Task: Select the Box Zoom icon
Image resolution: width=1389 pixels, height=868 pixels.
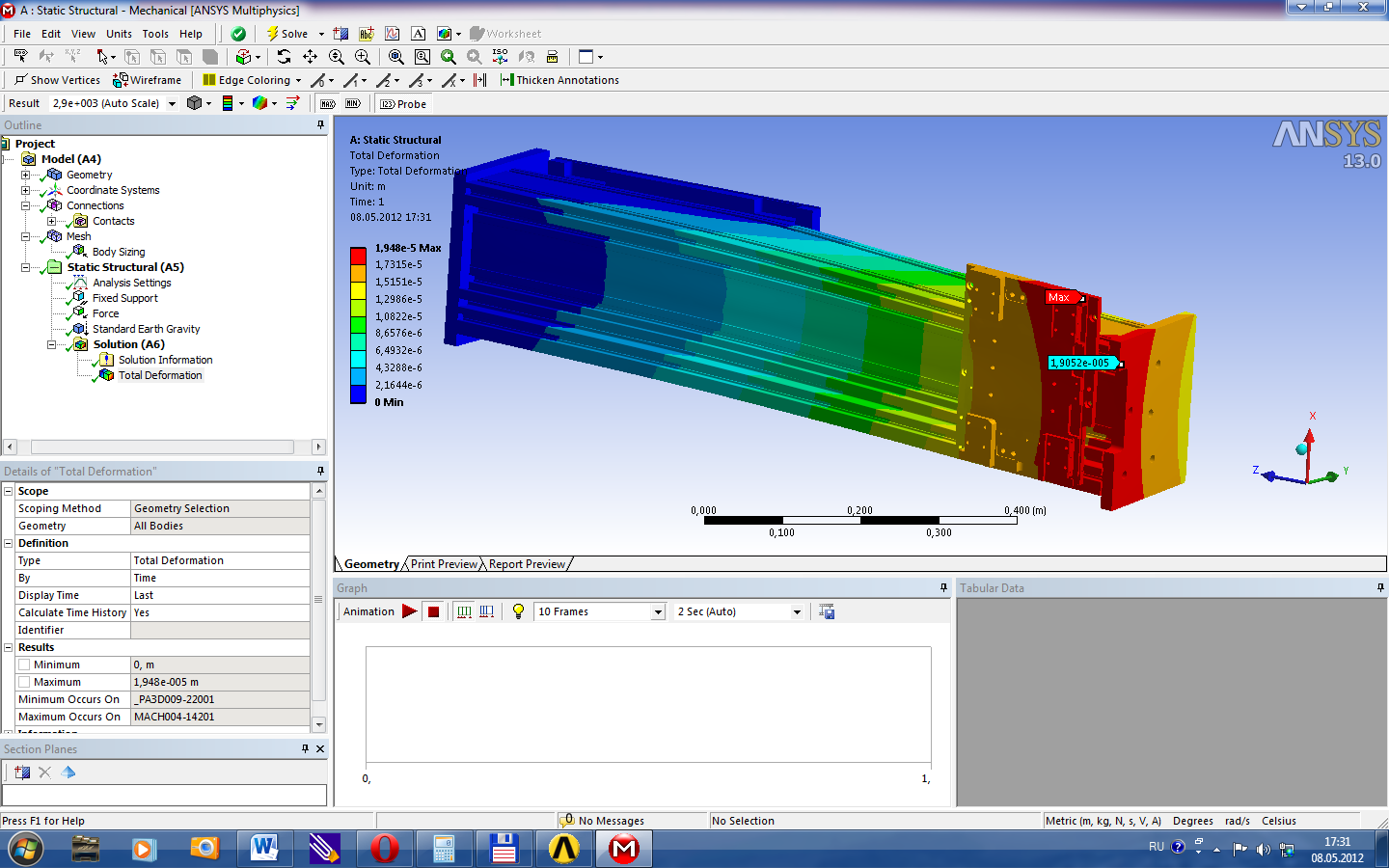Action: pyautogui.click(x=362, y=57)
